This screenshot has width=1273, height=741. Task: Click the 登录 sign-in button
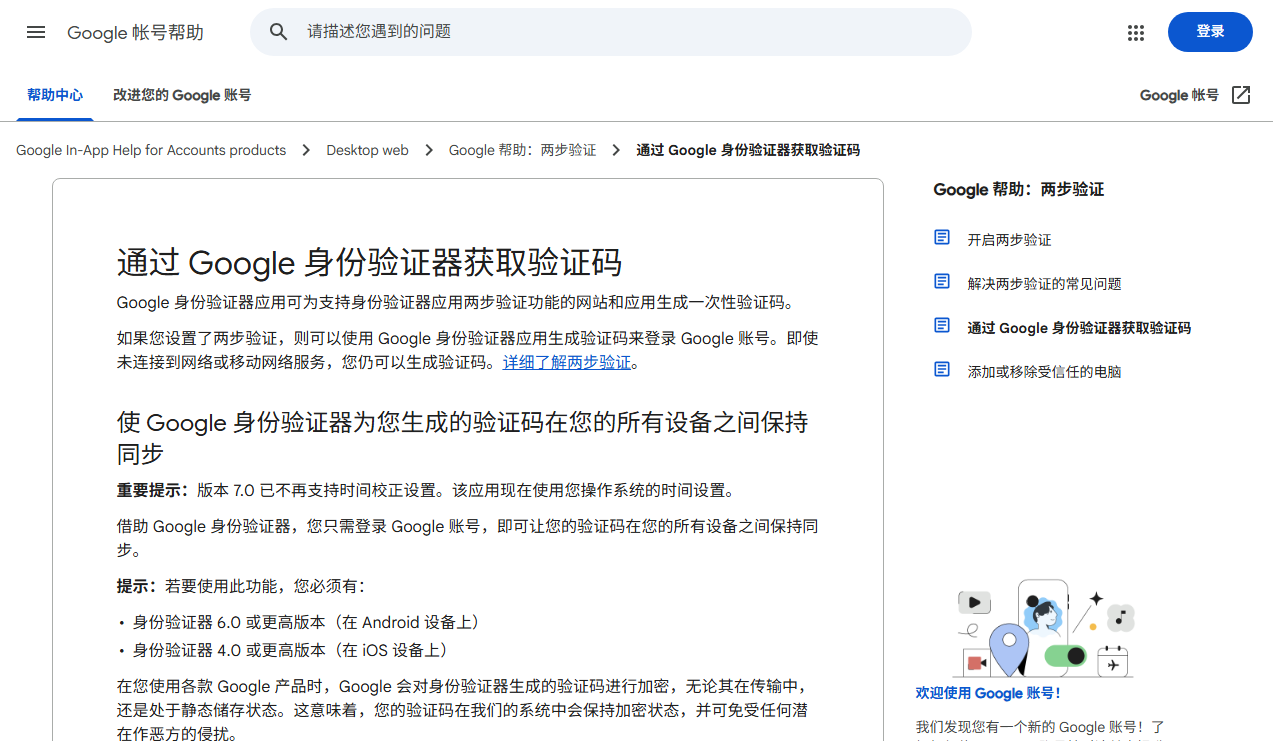pos(1210,32)
